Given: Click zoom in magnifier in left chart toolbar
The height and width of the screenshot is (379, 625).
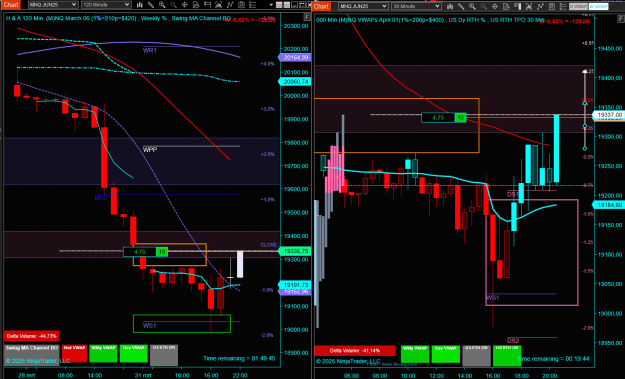Looking at the screenshot, I should pos(162,5).
